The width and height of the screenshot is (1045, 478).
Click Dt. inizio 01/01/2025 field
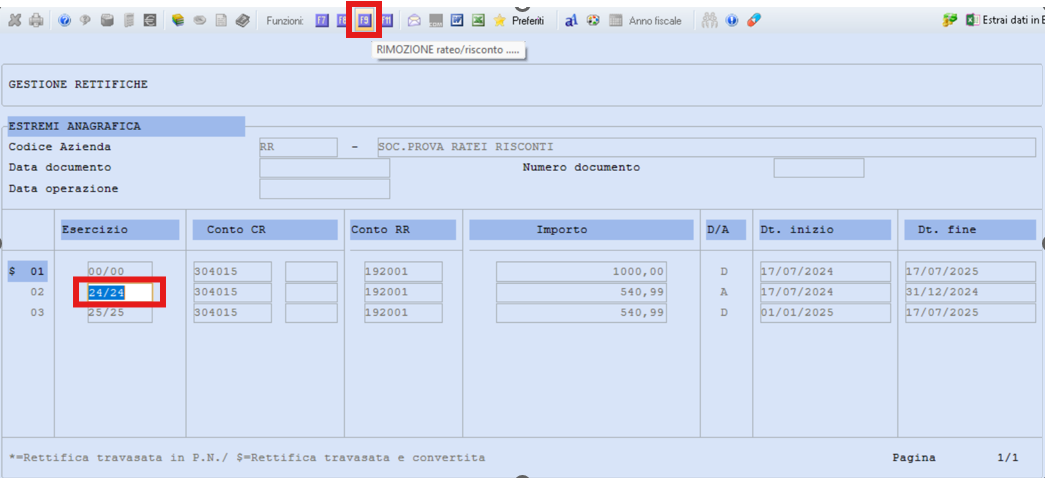(x=825, y=313)
